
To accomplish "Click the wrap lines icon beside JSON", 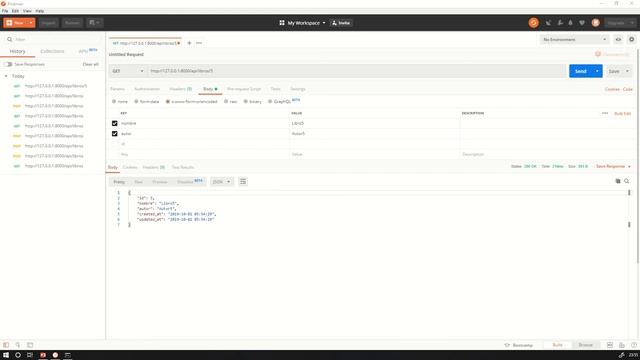I will [x=243, y=182].
